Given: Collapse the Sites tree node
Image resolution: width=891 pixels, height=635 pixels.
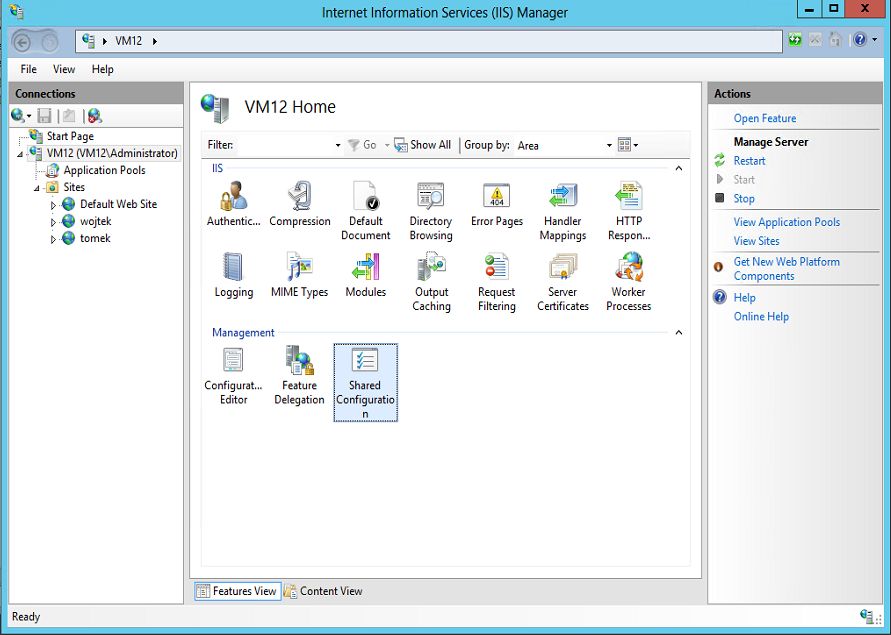Looking at the screenshot, I should point(37,188).
